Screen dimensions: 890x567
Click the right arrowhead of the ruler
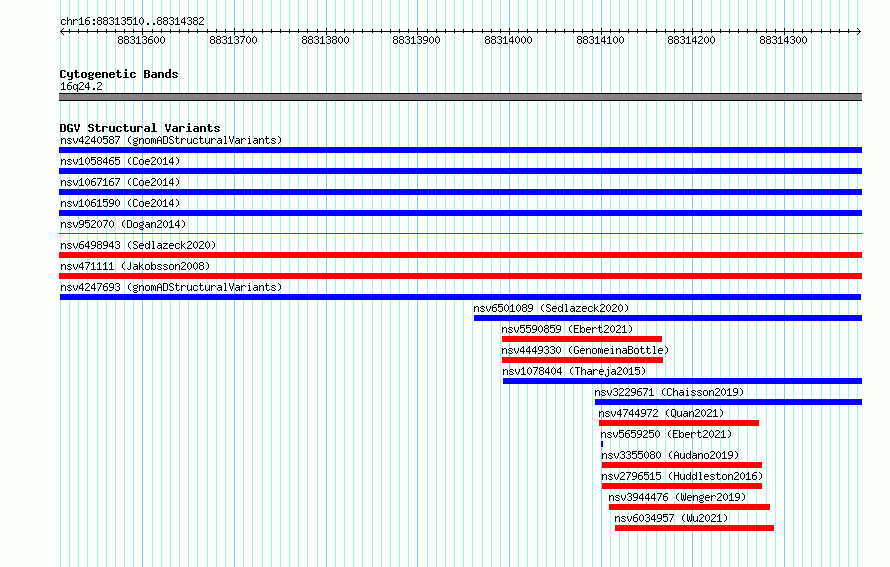click(x=859, y=31)
